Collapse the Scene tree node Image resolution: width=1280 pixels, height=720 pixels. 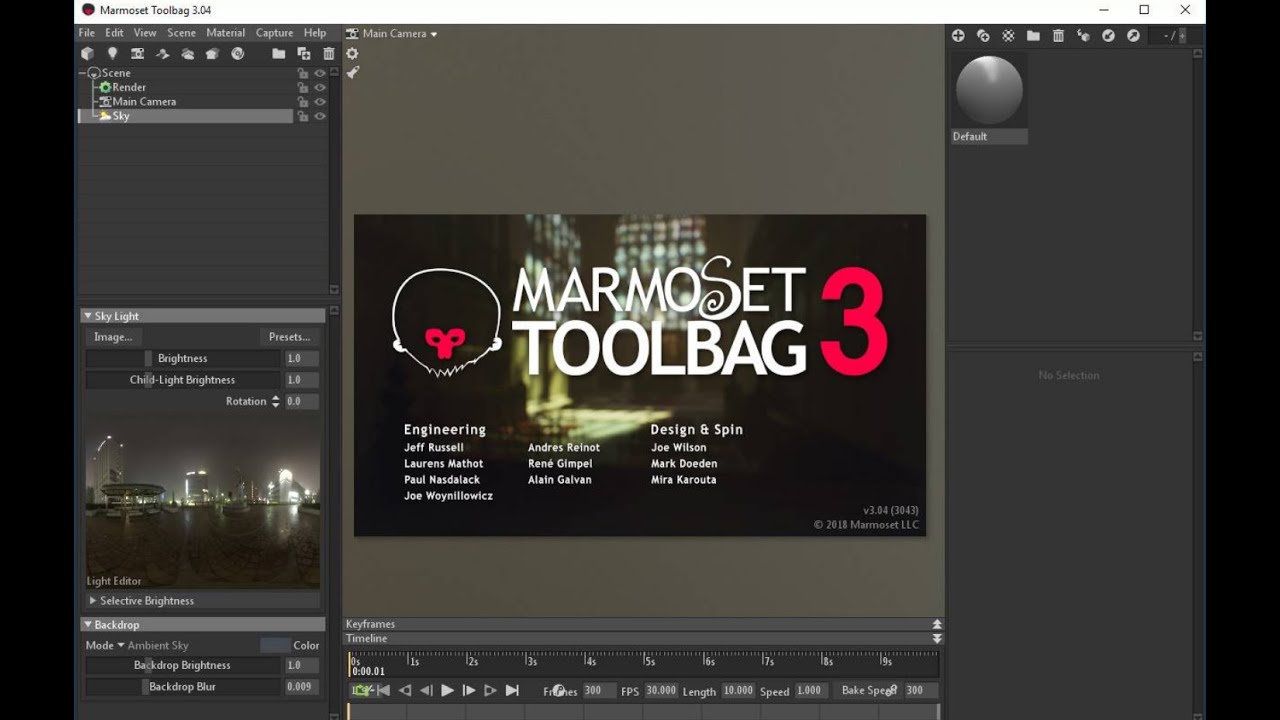pyautogui.click(x=83, y=73)
